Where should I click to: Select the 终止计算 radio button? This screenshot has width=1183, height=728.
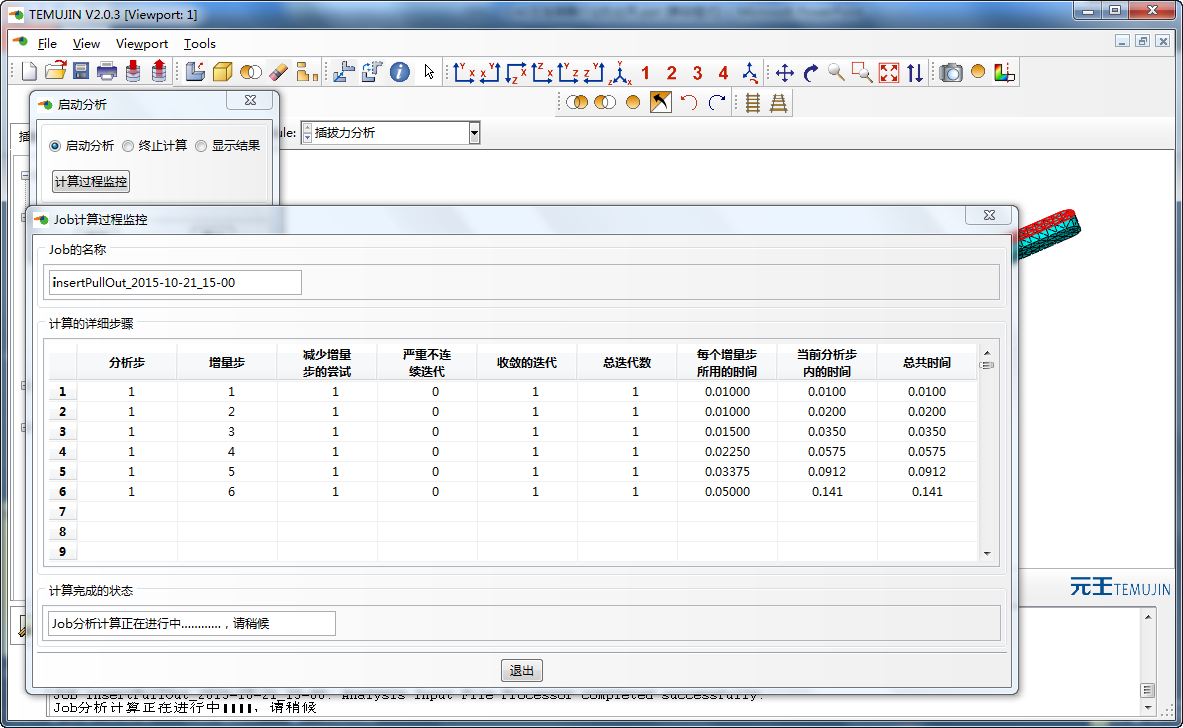point(128,146)
